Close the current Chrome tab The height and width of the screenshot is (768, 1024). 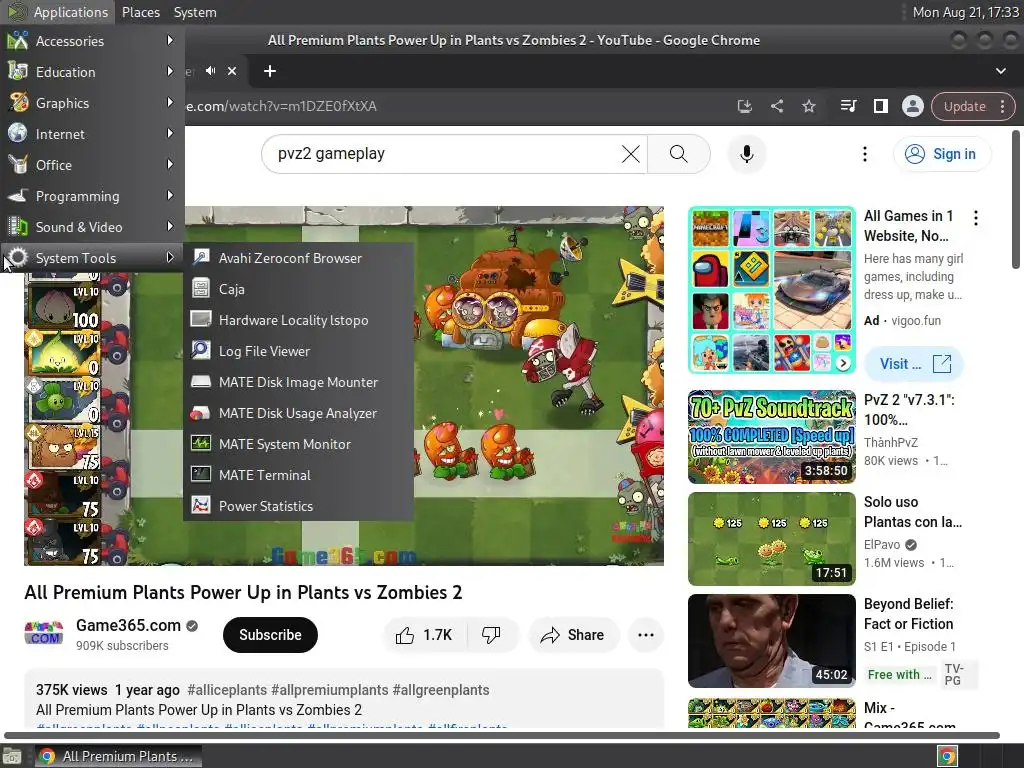click(232, 71)
